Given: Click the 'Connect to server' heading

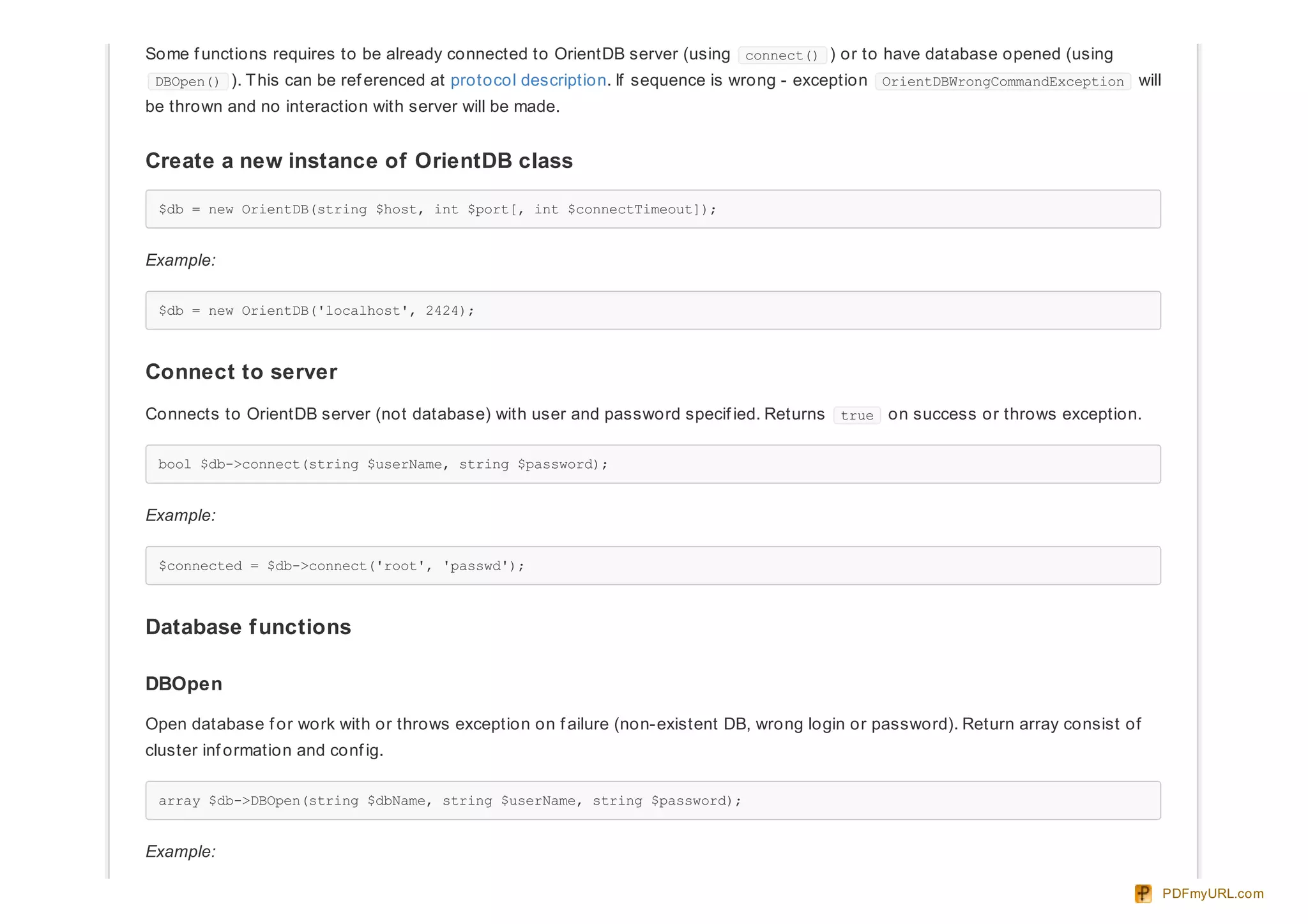Looking at the screenshot, I should point(241,372).
